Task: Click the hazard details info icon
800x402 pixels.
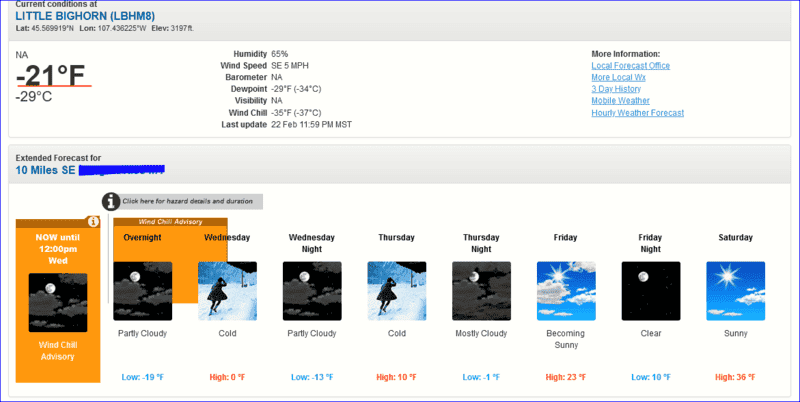Action: click(111, 201)
